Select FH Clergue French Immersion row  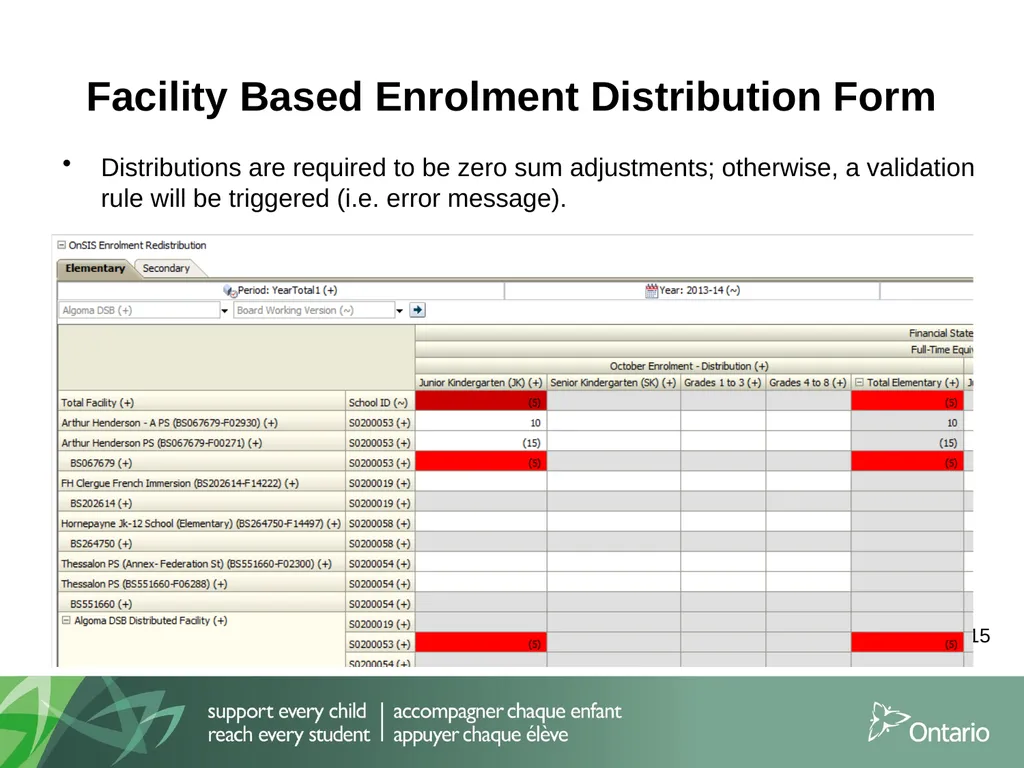201,483
